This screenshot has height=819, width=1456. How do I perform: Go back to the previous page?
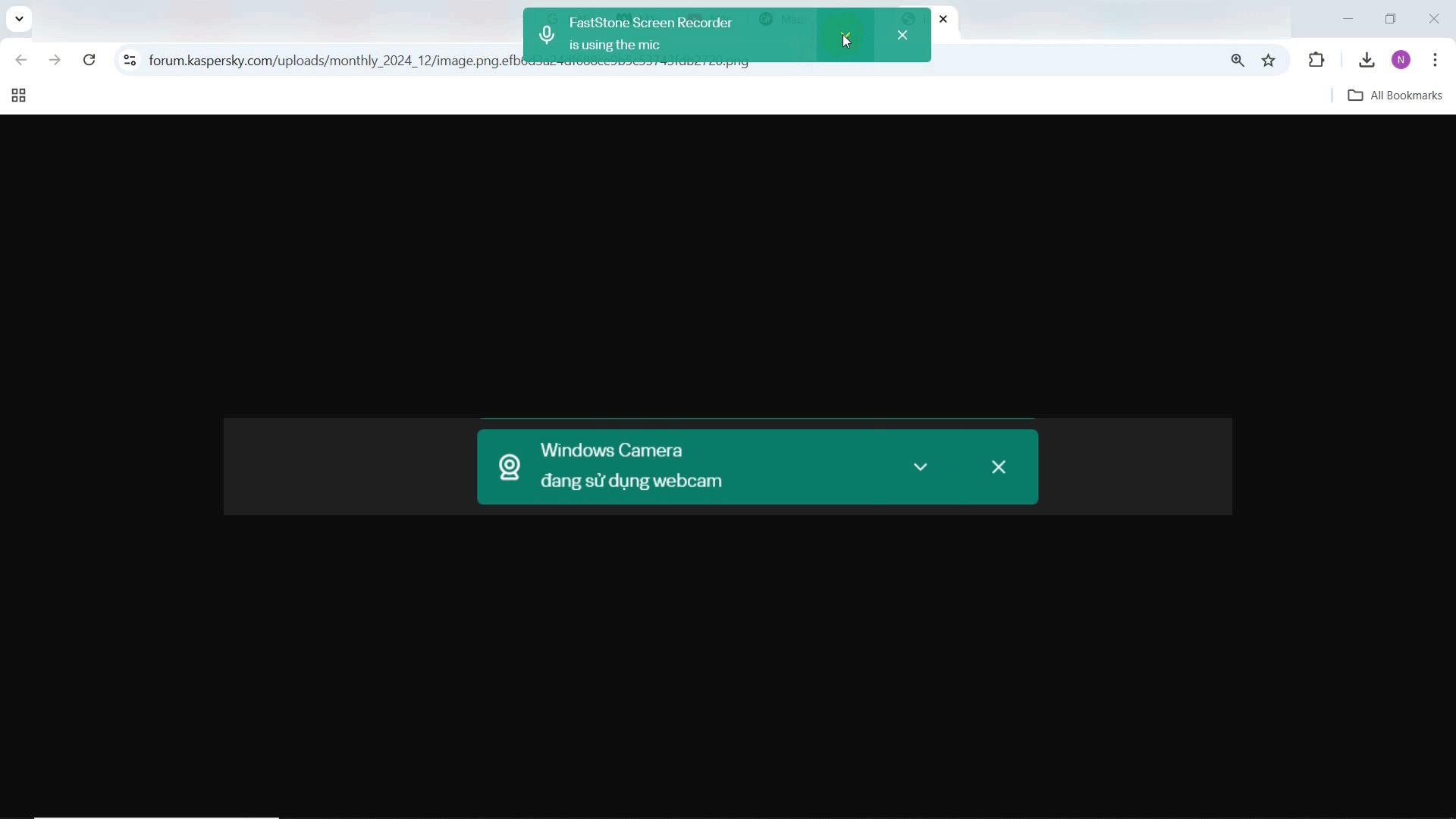(x=21, y=60)
